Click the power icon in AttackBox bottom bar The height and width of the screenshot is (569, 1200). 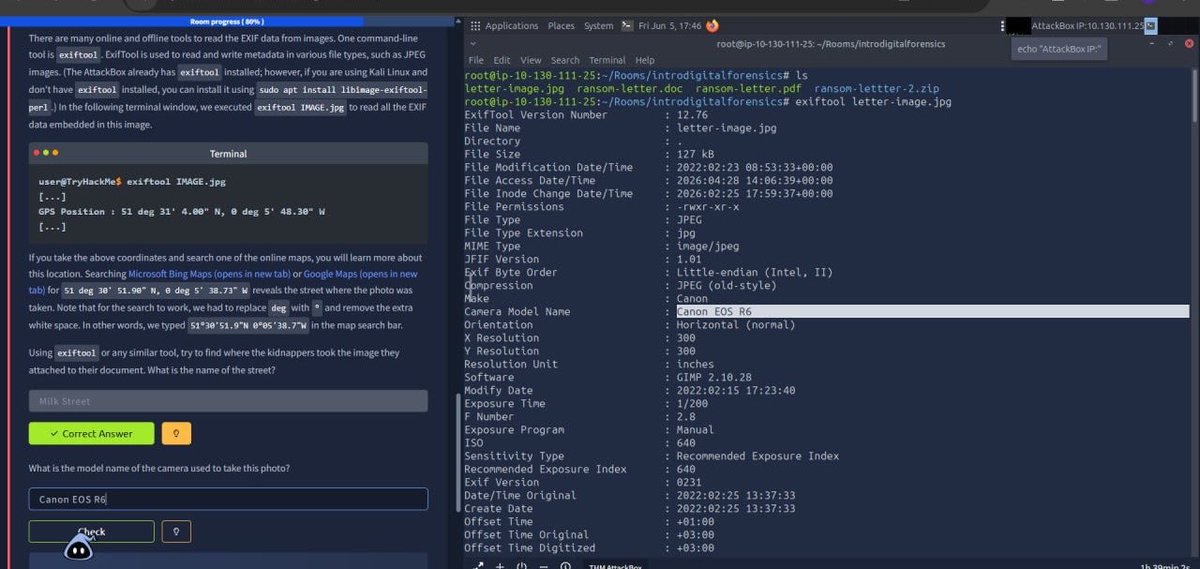521,565
